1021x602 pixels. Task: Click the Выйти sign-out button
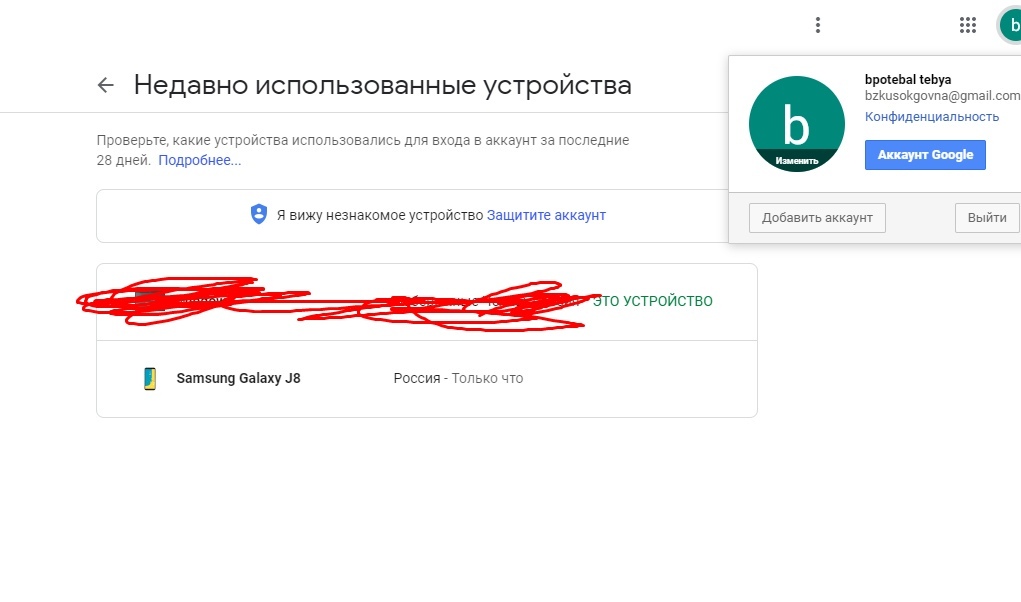coord(986,218)
